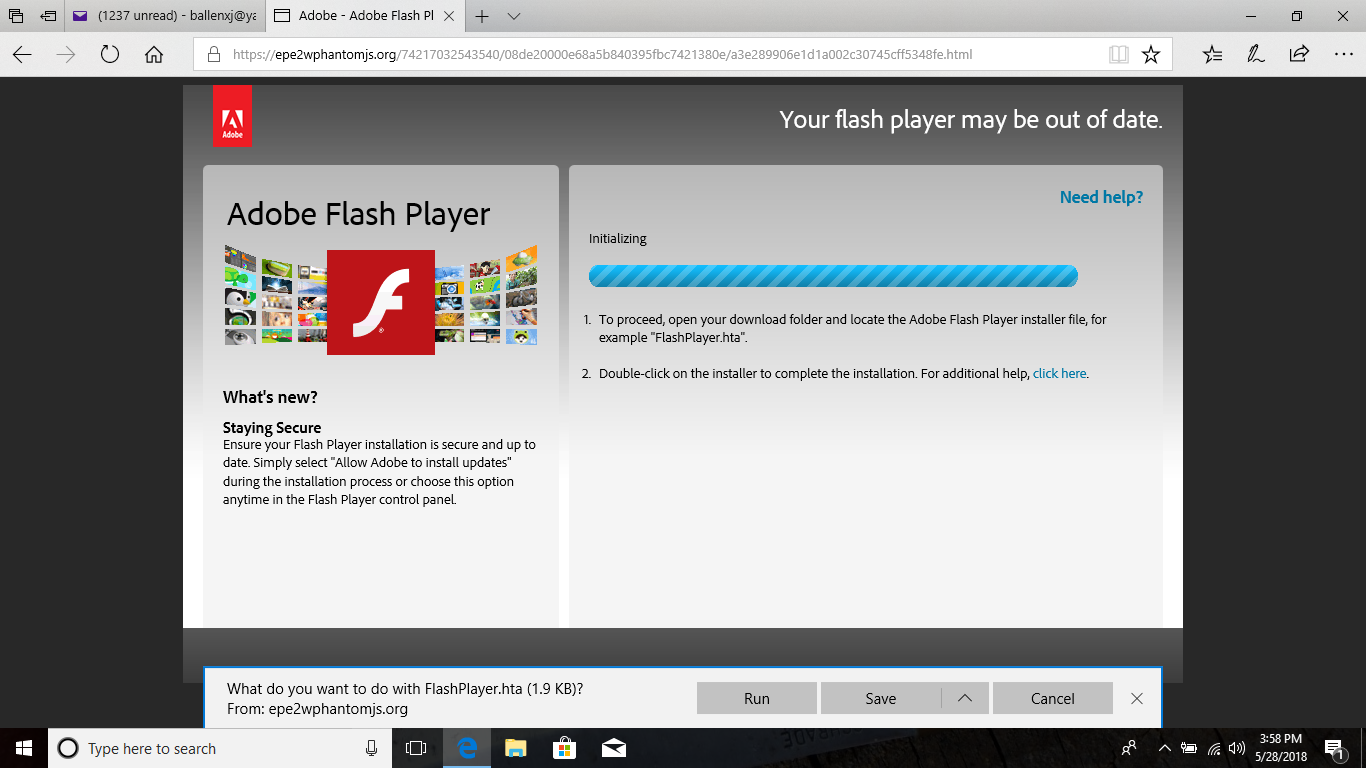1366x768 pixels.
Task: Expand tab previews chevron
Action: click(514, 16)
